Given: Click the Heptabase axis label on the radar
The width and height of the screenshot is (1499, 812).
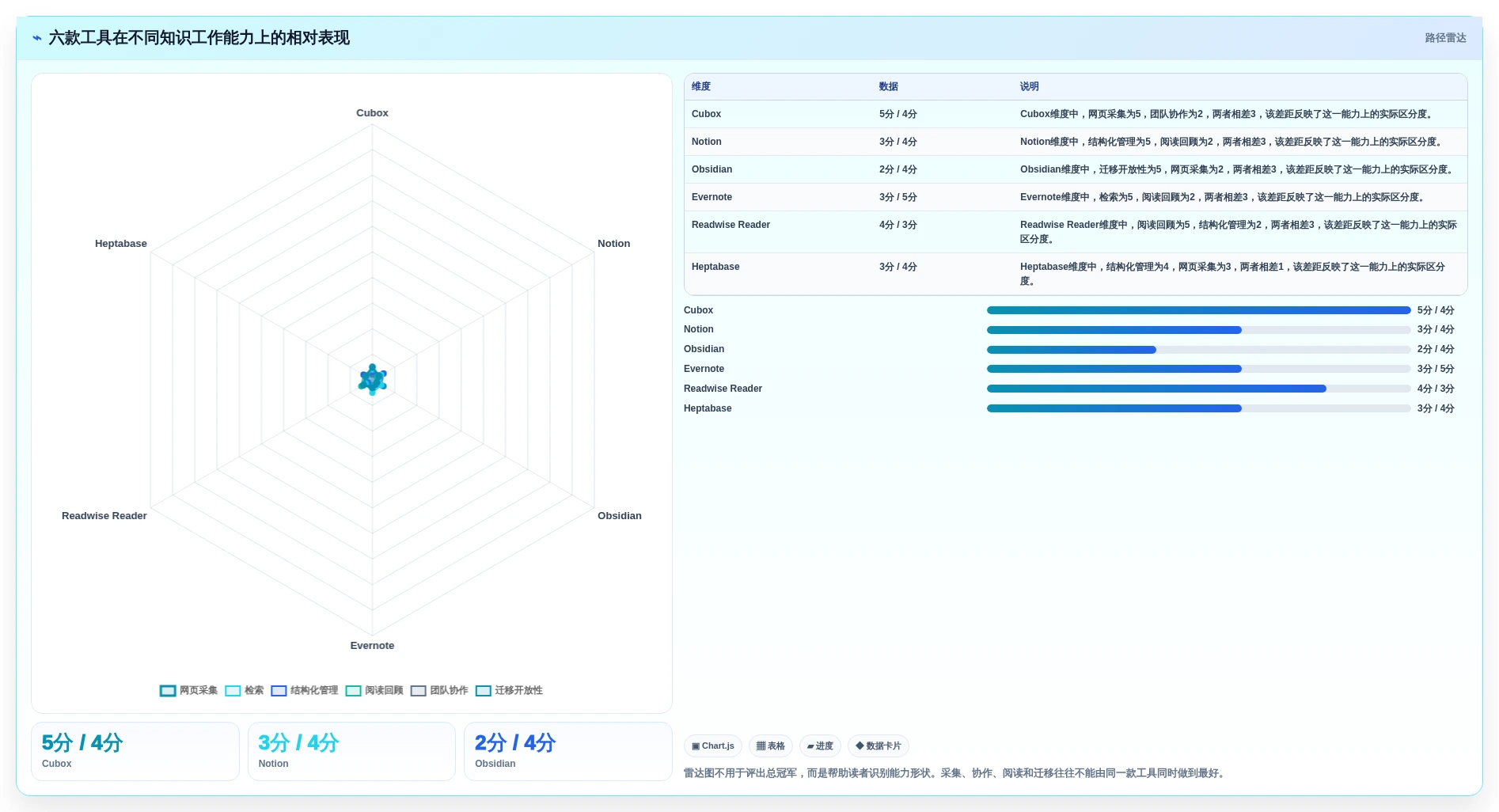Looking at the screenshot, I should click(121, 244).
